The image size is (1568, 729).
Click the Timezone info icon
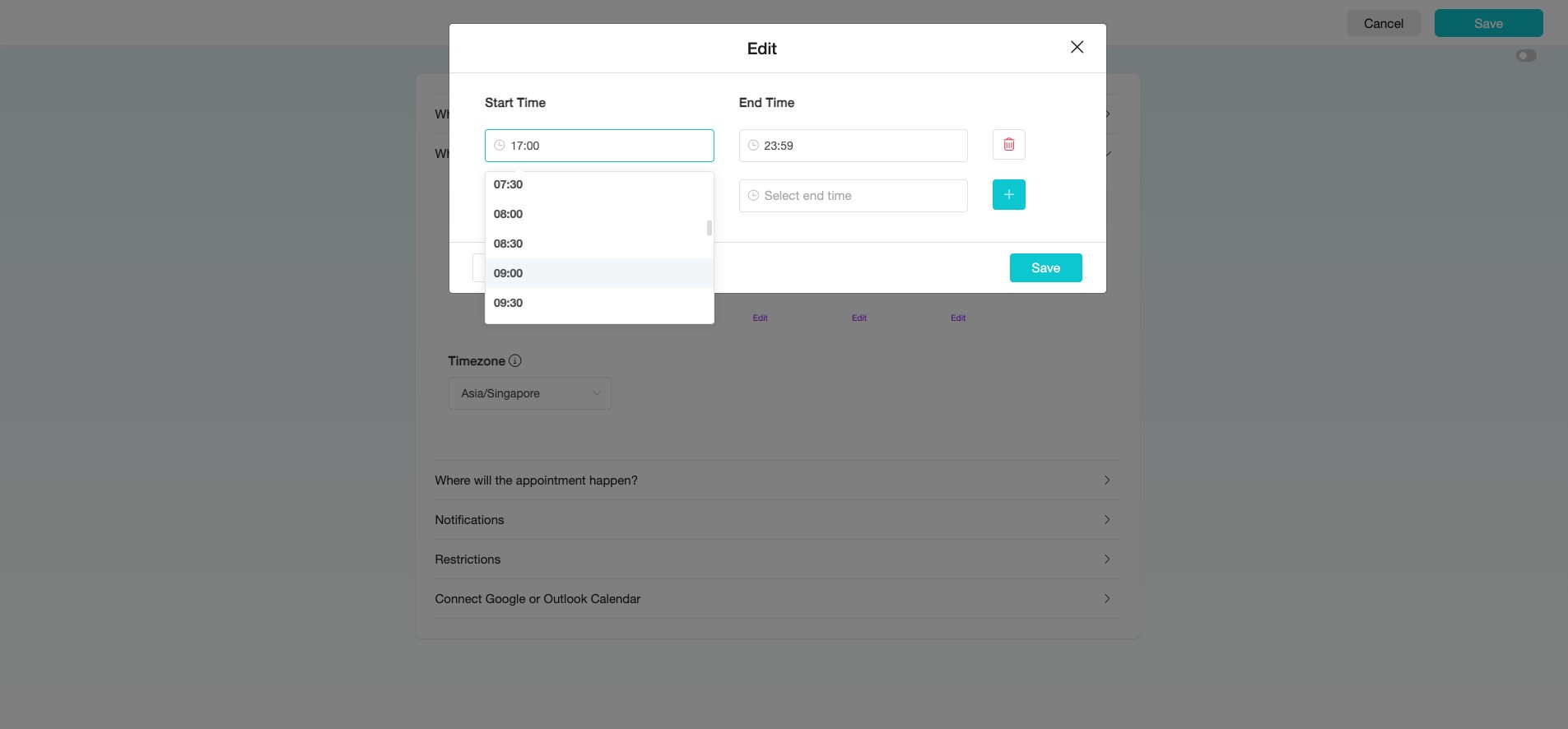pos(515,360)
